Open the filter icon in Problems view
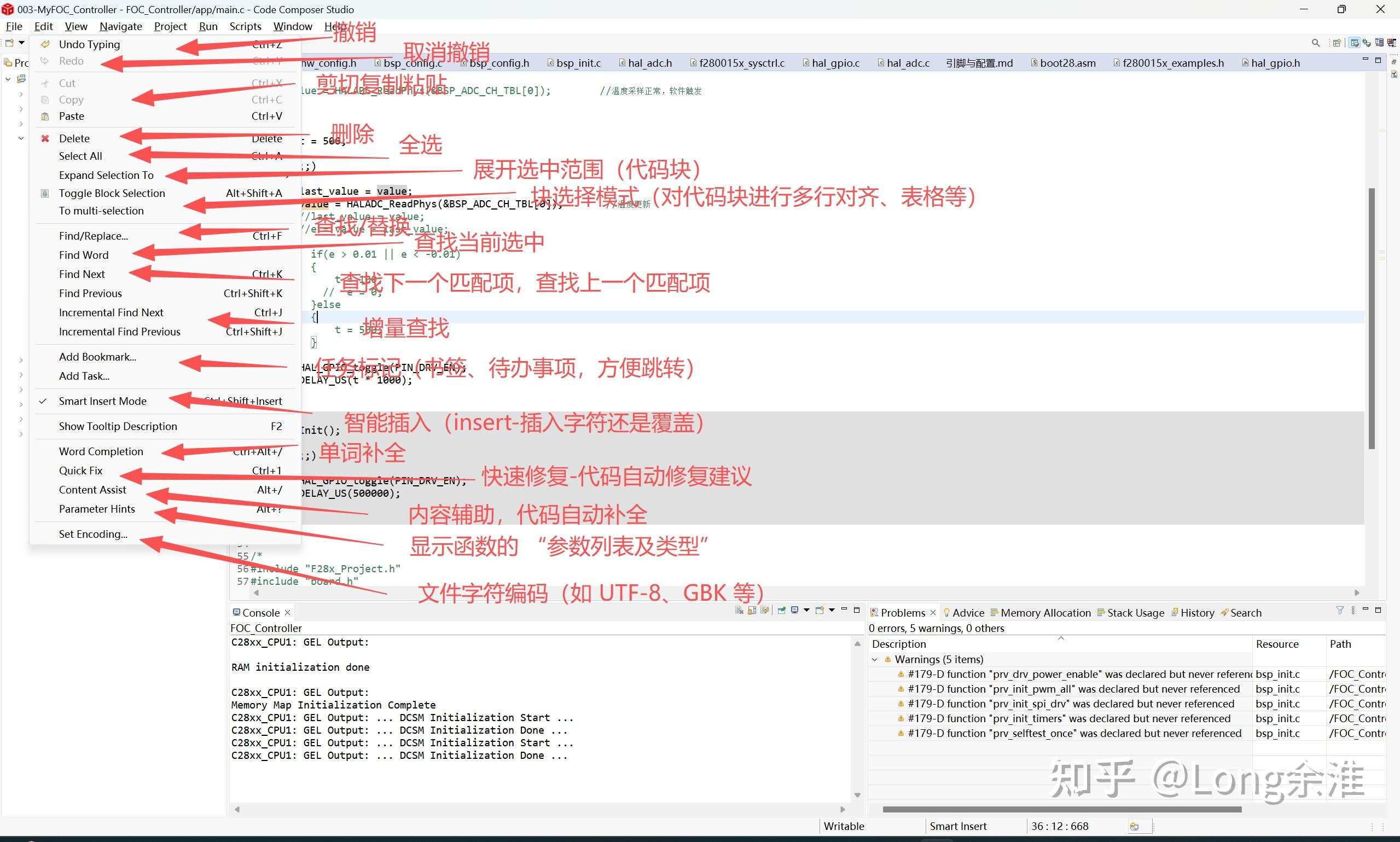Screen dimensions: 1400x842 tap(1340, 611)
